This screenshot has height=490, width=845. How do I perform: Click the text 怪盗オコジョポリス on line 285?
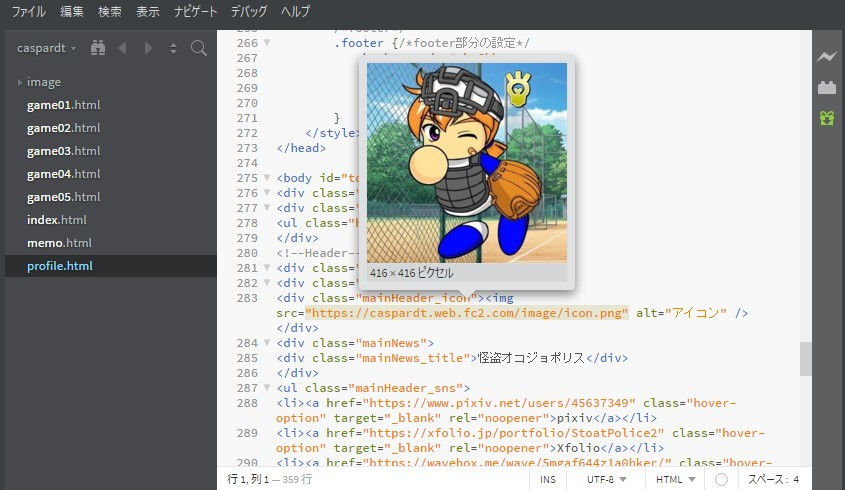pyautogui.click(x=531, y=358)
